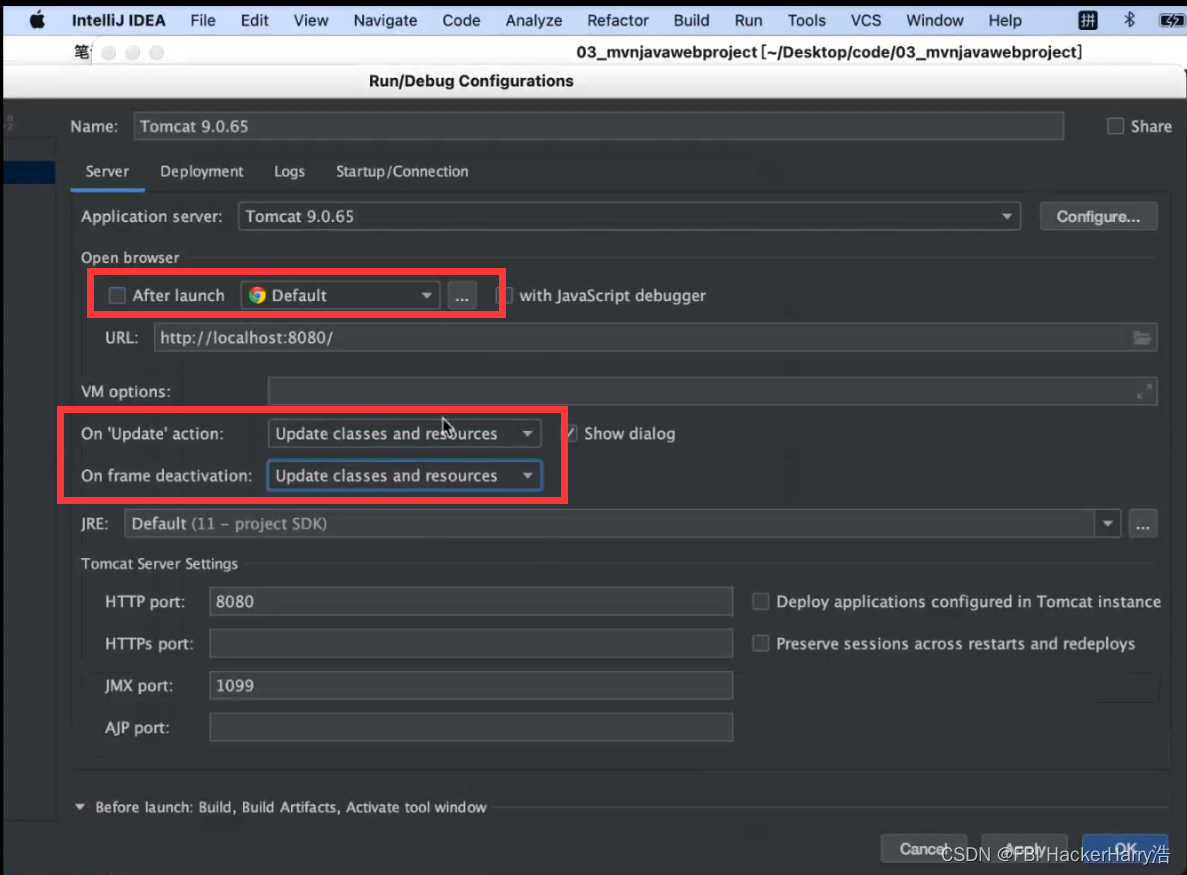Check Preserve sessions across restarts and redeploys

pos(761,643)
